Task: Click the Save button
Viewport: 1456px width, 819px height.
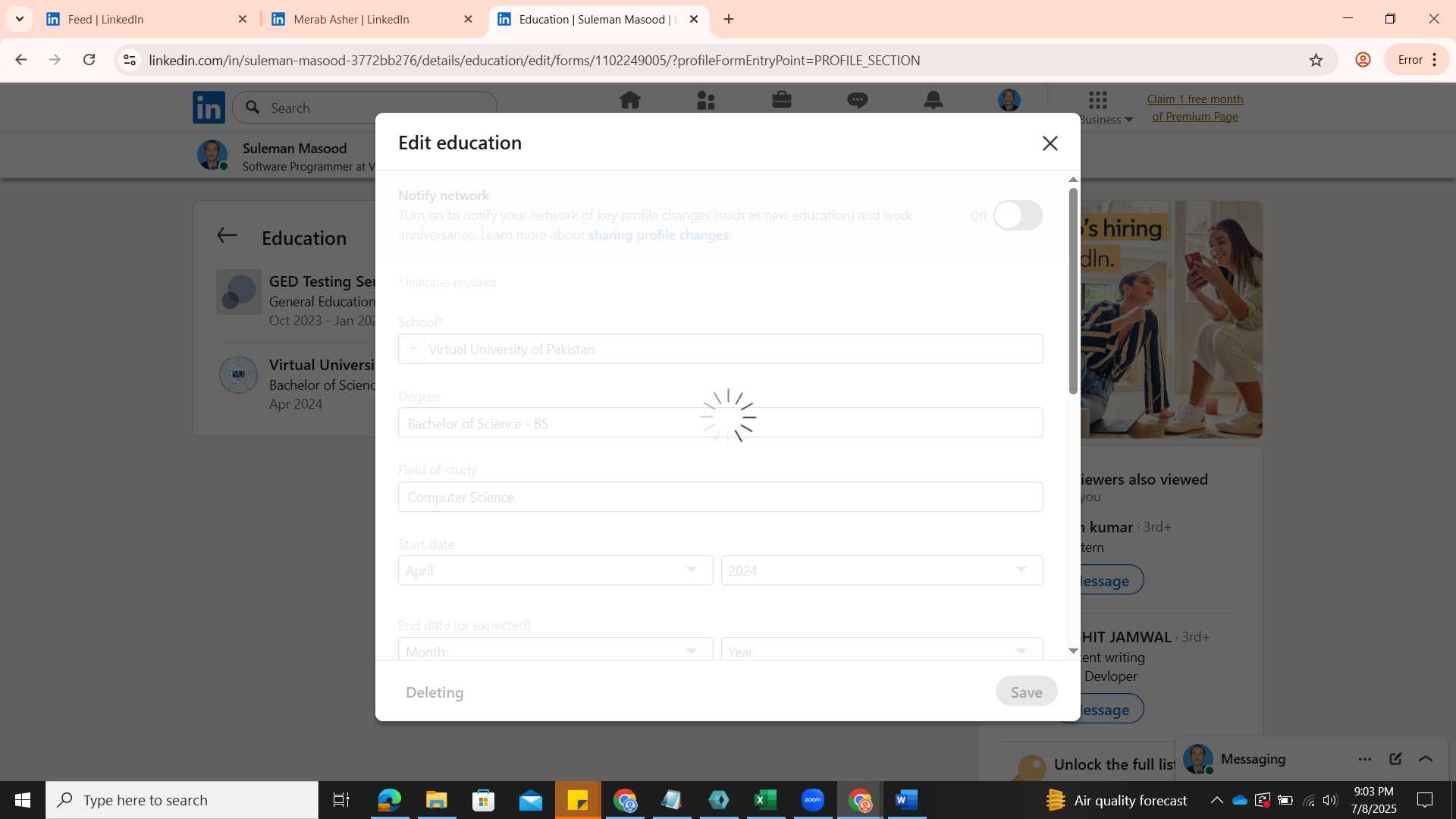Action: (1027, 692)
